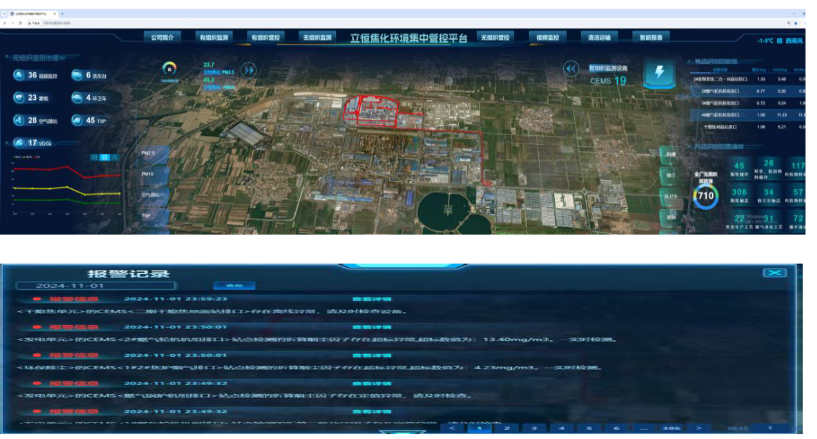The image size is (817, 439).
Task: Click the air quality gauge icon
Action: 169,68
